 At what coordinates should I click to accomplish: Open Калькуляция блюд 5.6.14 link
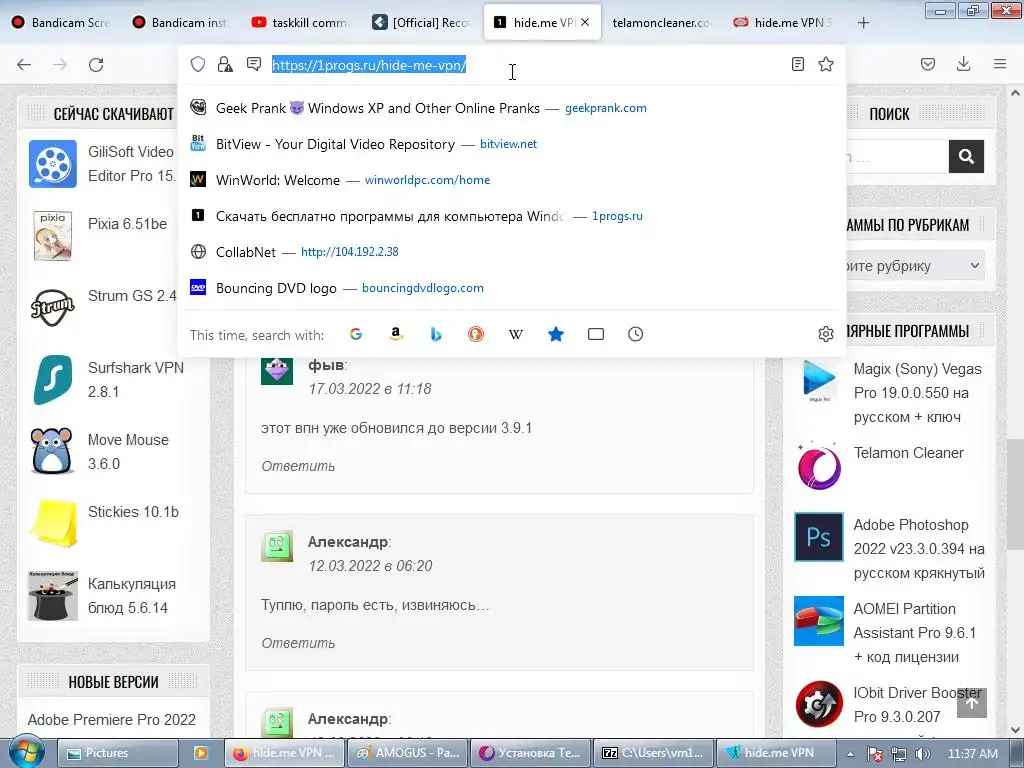(131, 596)
